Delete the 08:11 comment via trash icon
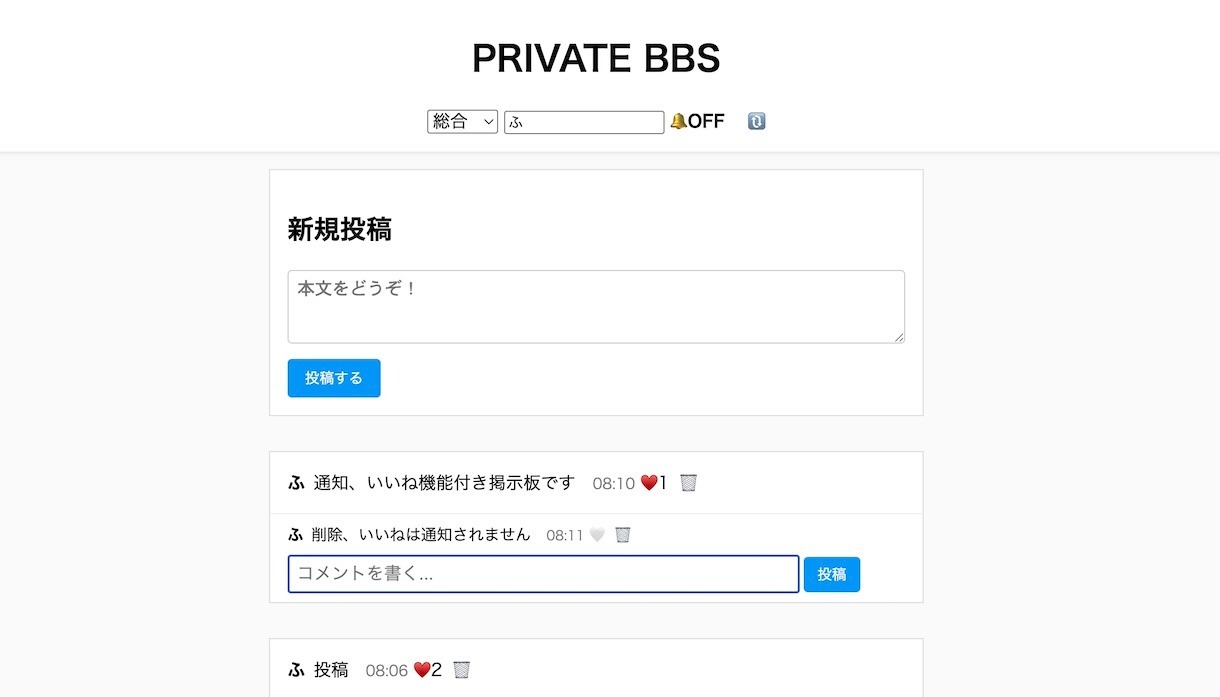The image size is (1220, 697). pyautogui.click(x=623, y=535)
